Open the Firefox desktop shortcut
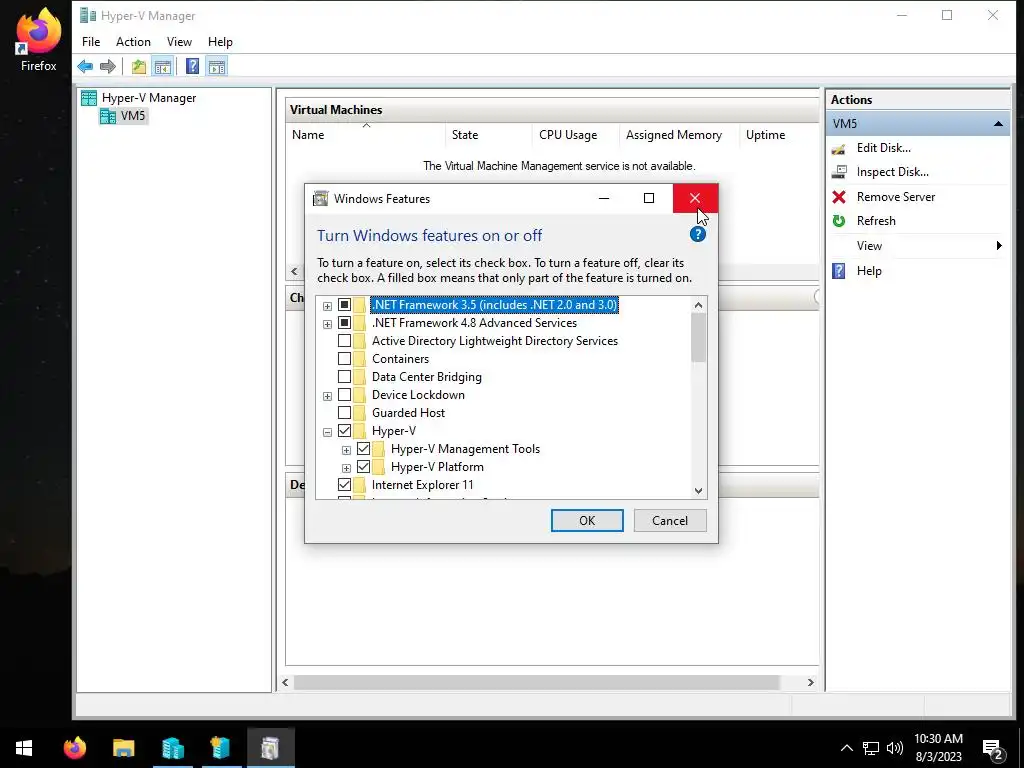1024x768 pixels. [38, 39]
